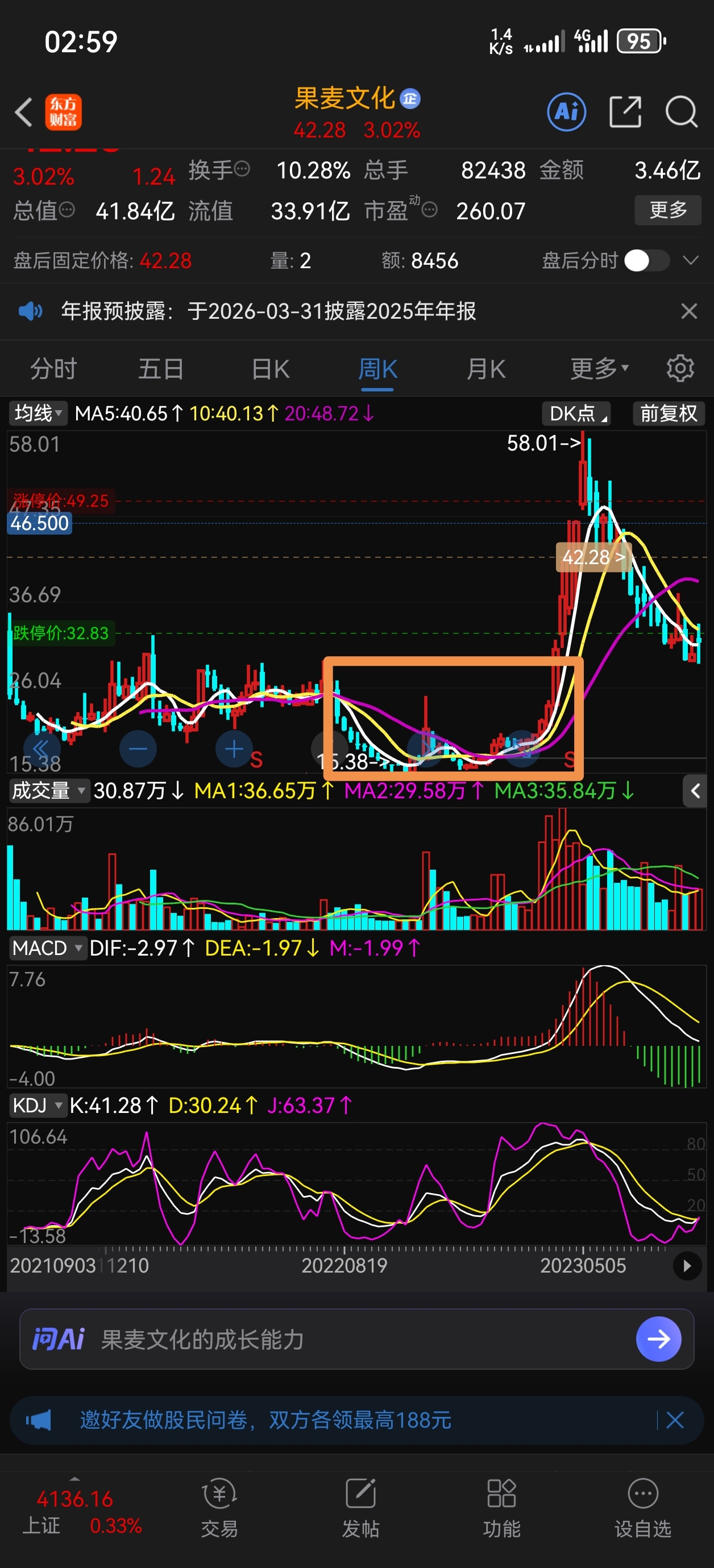This screenshot has width=714, height=1568.
Task: Tap the 企 badge next to 果麦文化
Action: (x=410, y=99)
